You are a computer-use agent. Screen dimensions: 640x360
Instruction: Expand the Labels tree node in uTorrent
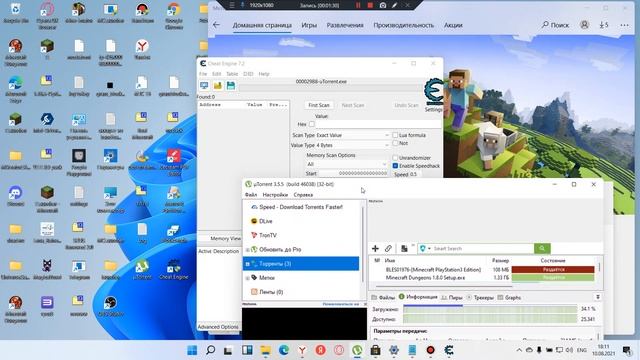tap(247, 278)
